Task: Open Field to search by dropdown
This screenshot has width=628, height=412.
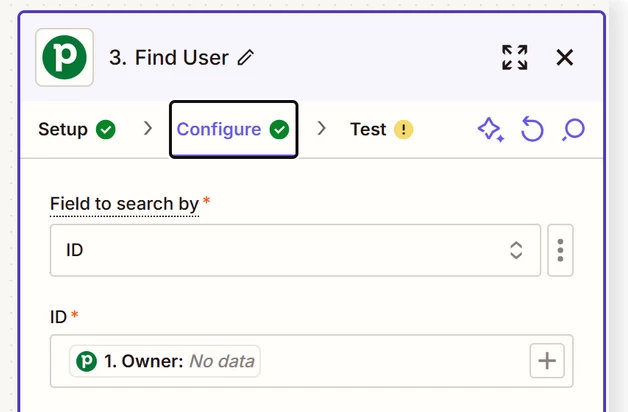Action: click(x=295, y=250)
